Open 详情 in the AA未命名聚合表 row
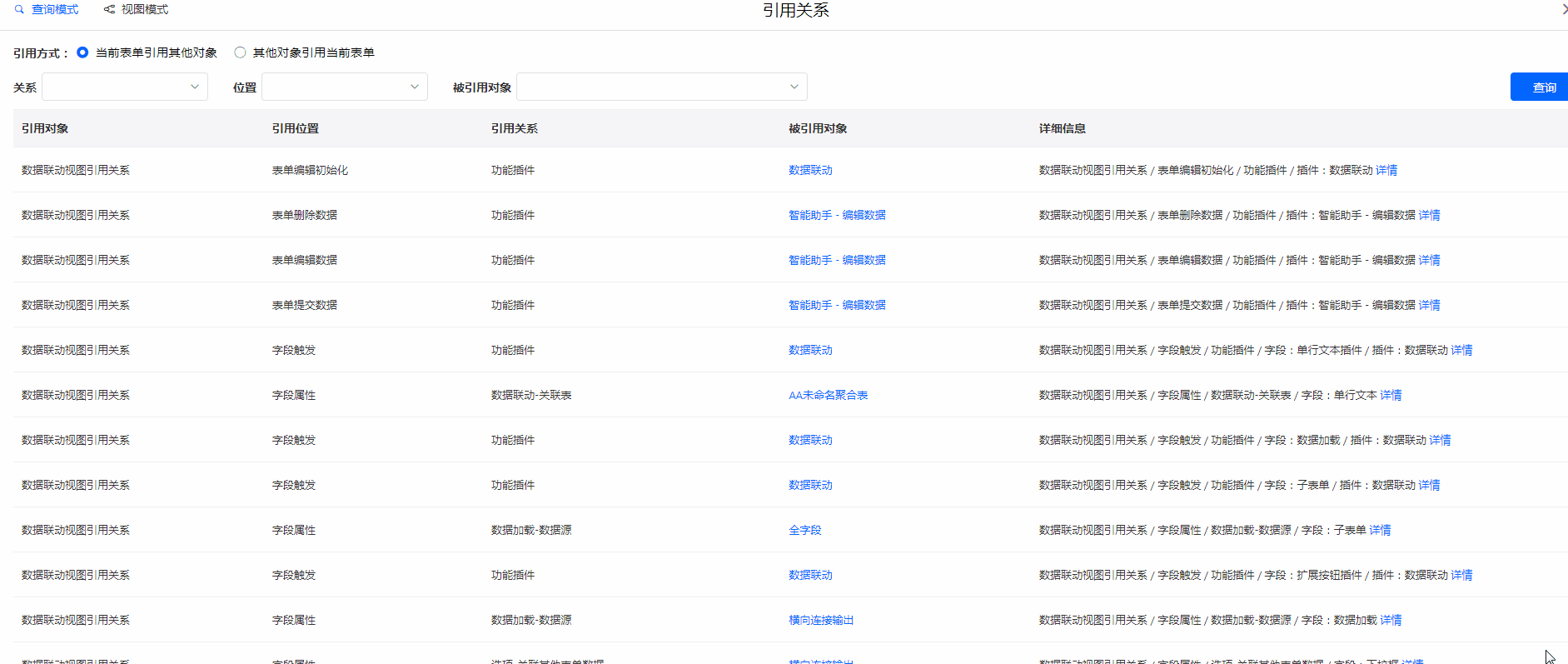This screenshot has width=1568, height=664. [x=1391, y=395]
